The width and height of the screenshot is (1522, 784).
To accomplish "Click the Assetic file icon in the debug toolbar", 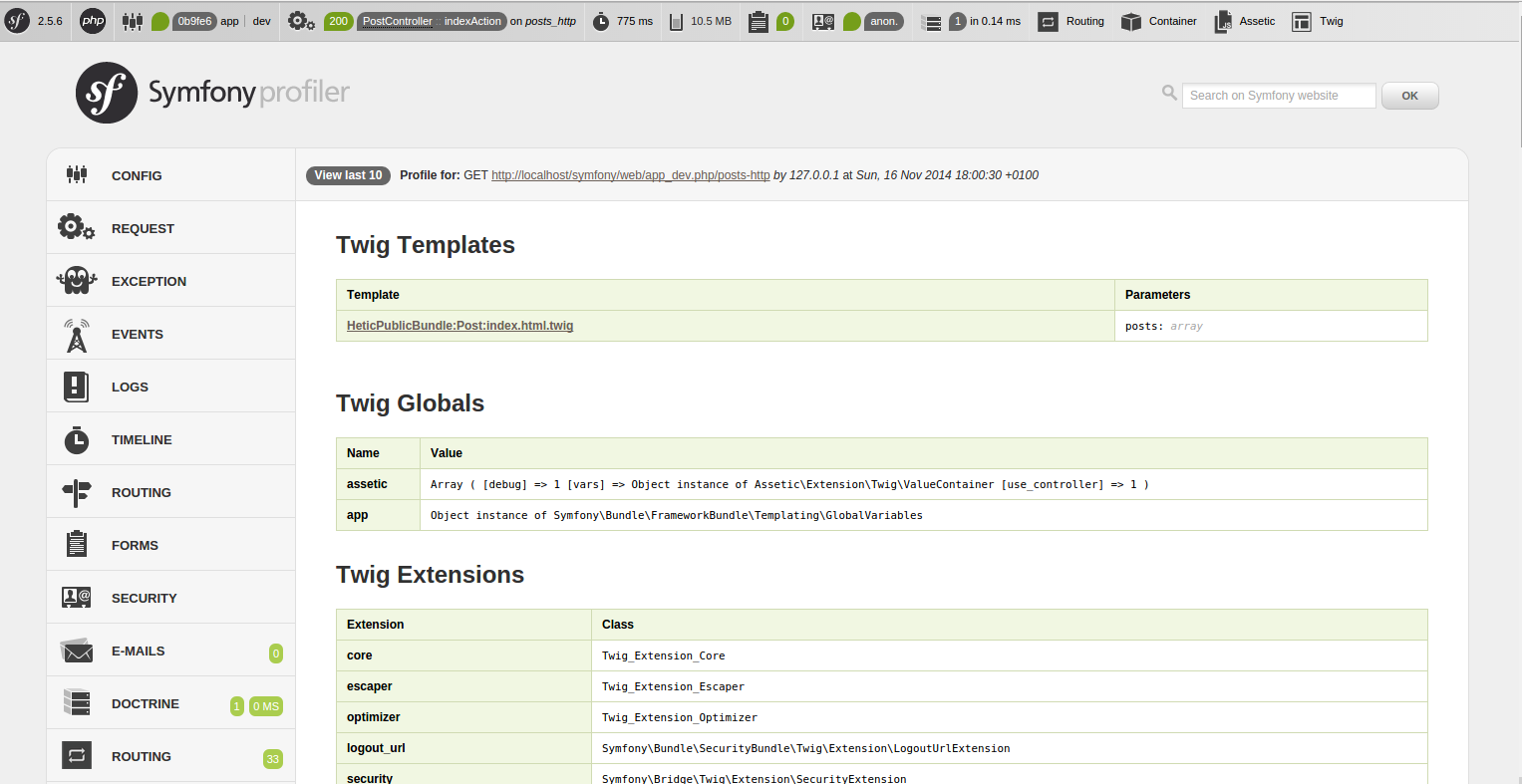I will coord(1223,22).
